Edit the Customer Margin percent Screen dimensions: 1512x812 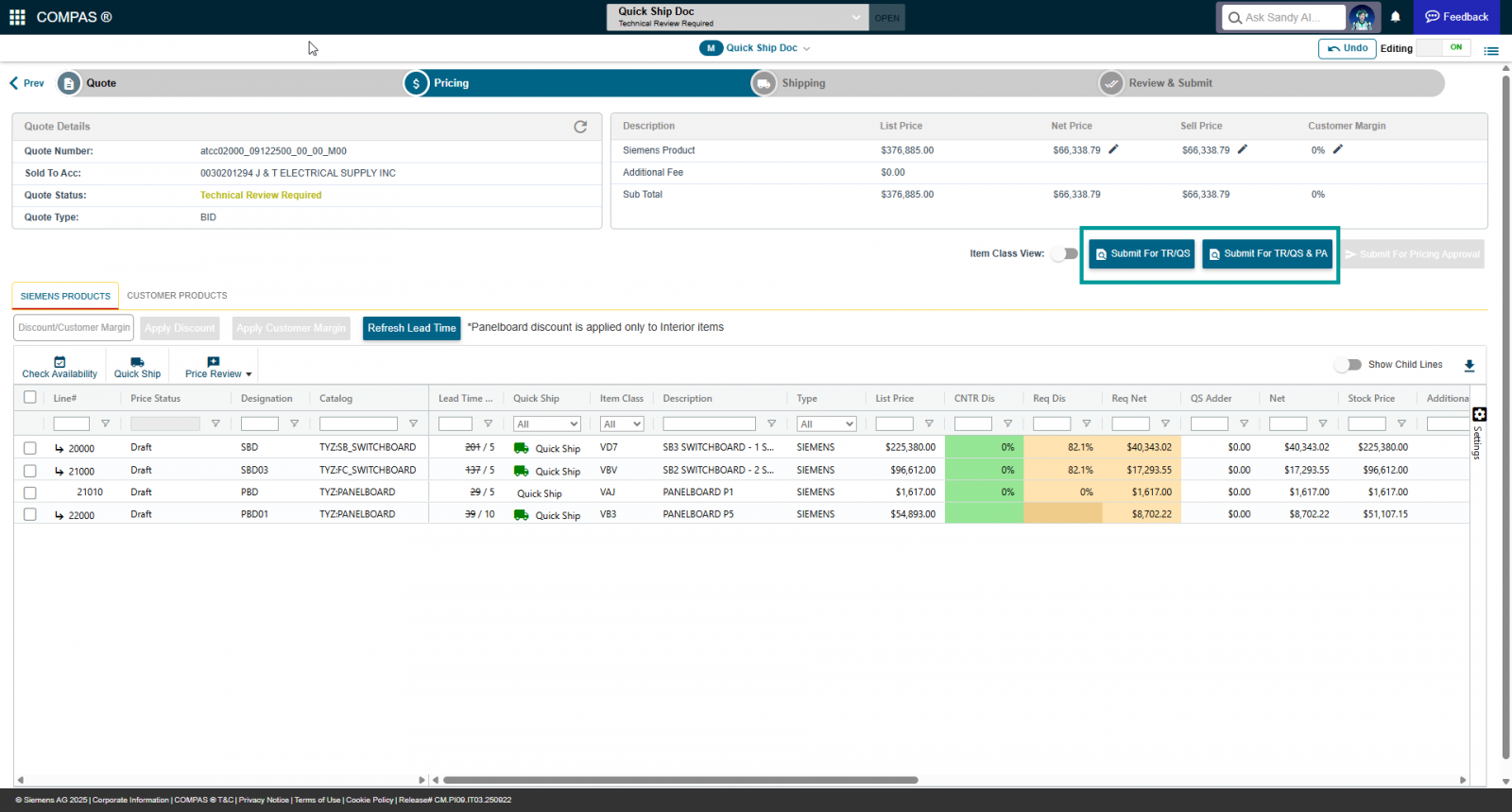(1338, 149)
